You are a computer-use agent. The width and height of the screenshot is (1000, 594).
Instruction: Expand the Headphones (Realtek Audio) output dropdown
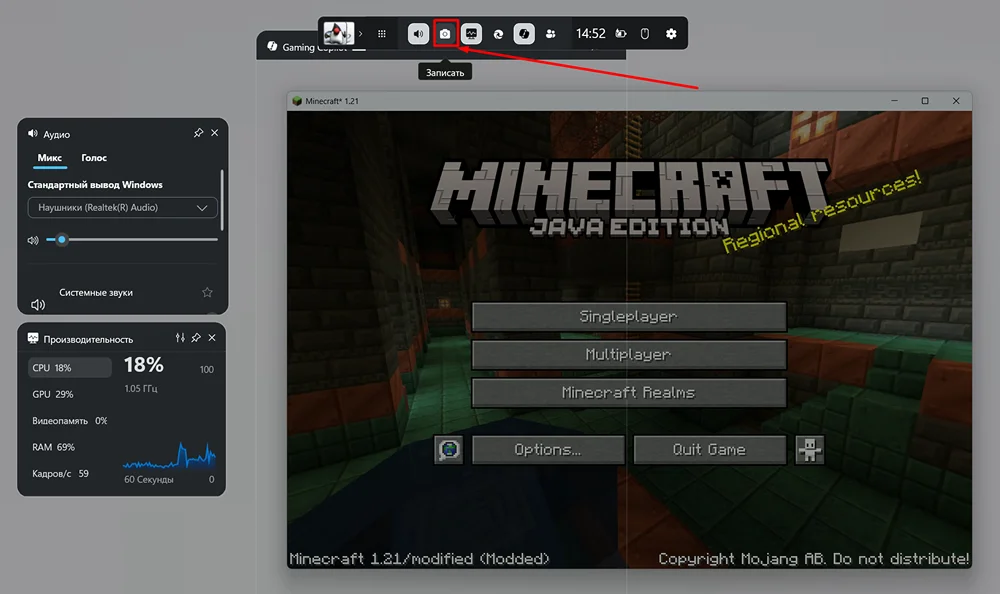(x=123, y=208)
